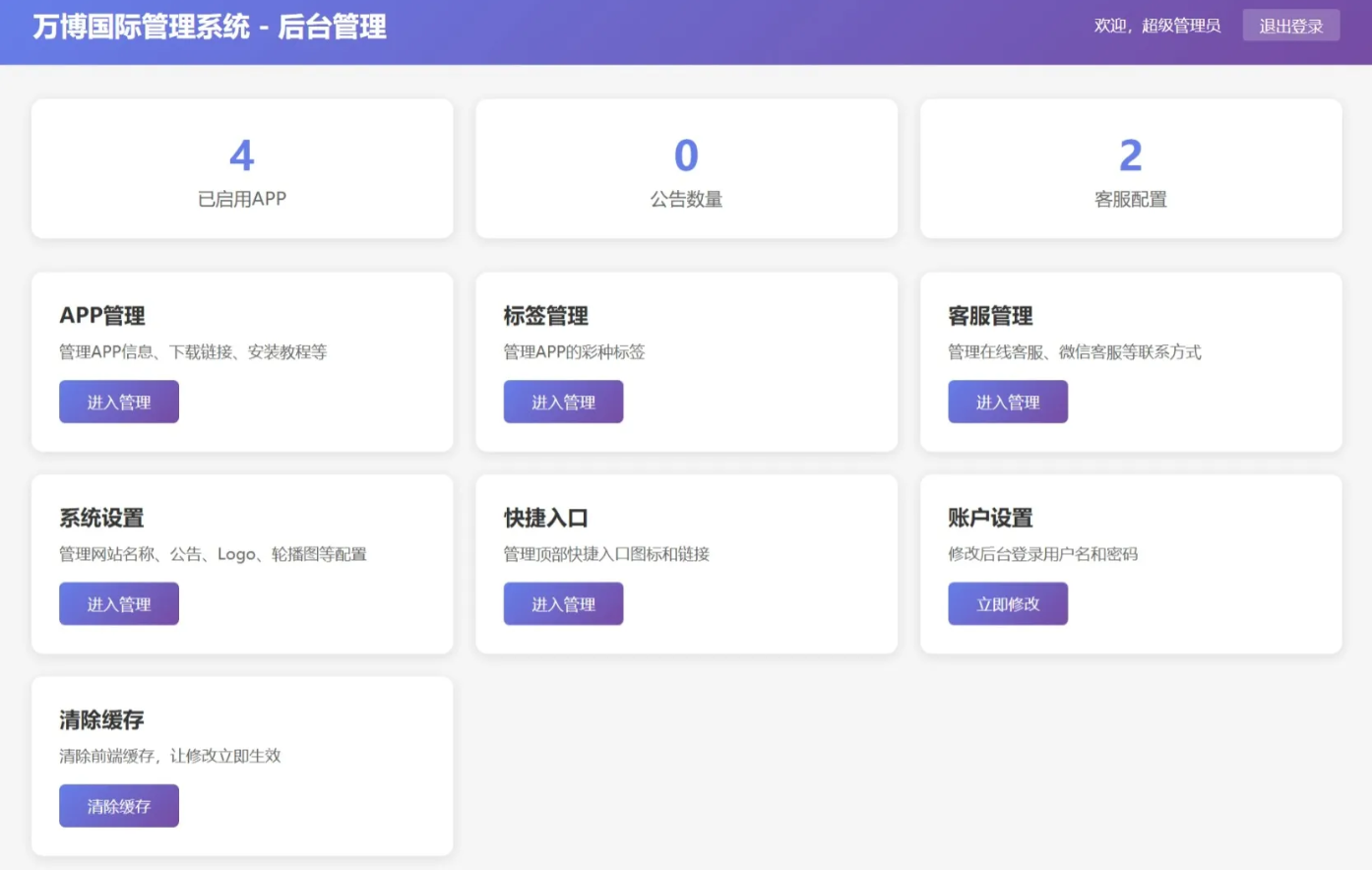Enter 标签管理 using its 进入管理 button

point(563,402)
